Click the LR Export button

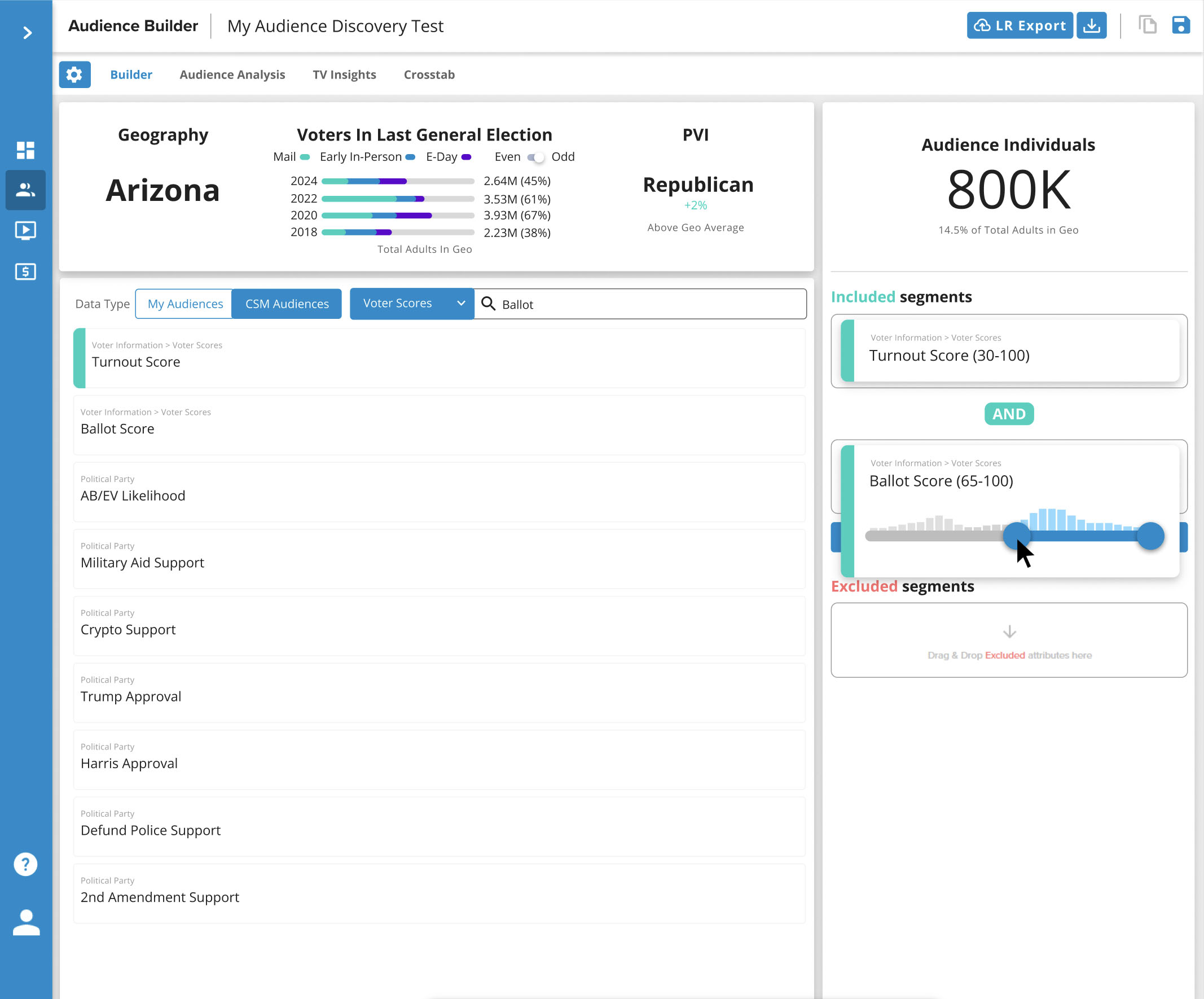[1020, 25]
